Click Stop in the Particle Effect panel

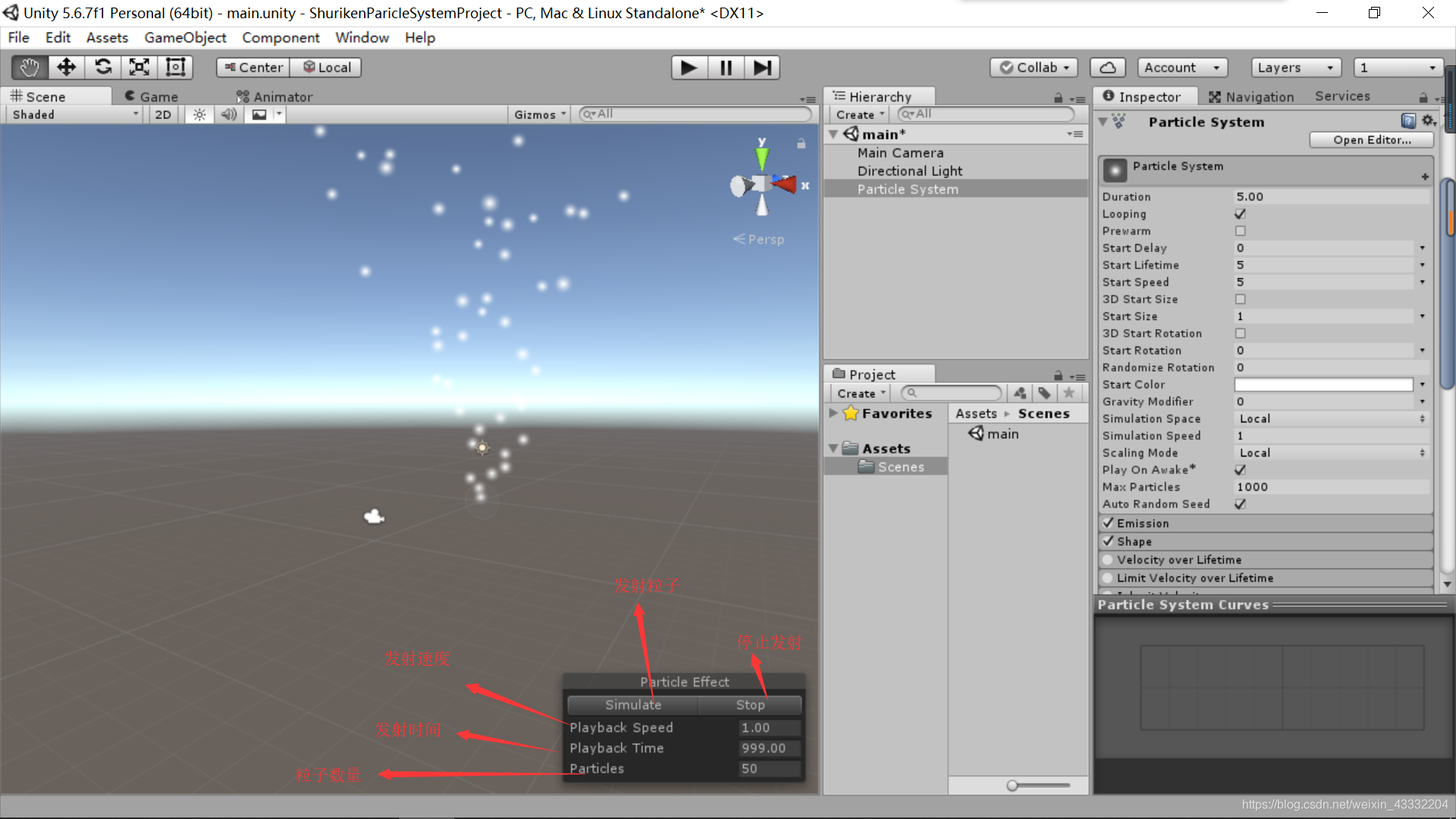coord(749,704)
